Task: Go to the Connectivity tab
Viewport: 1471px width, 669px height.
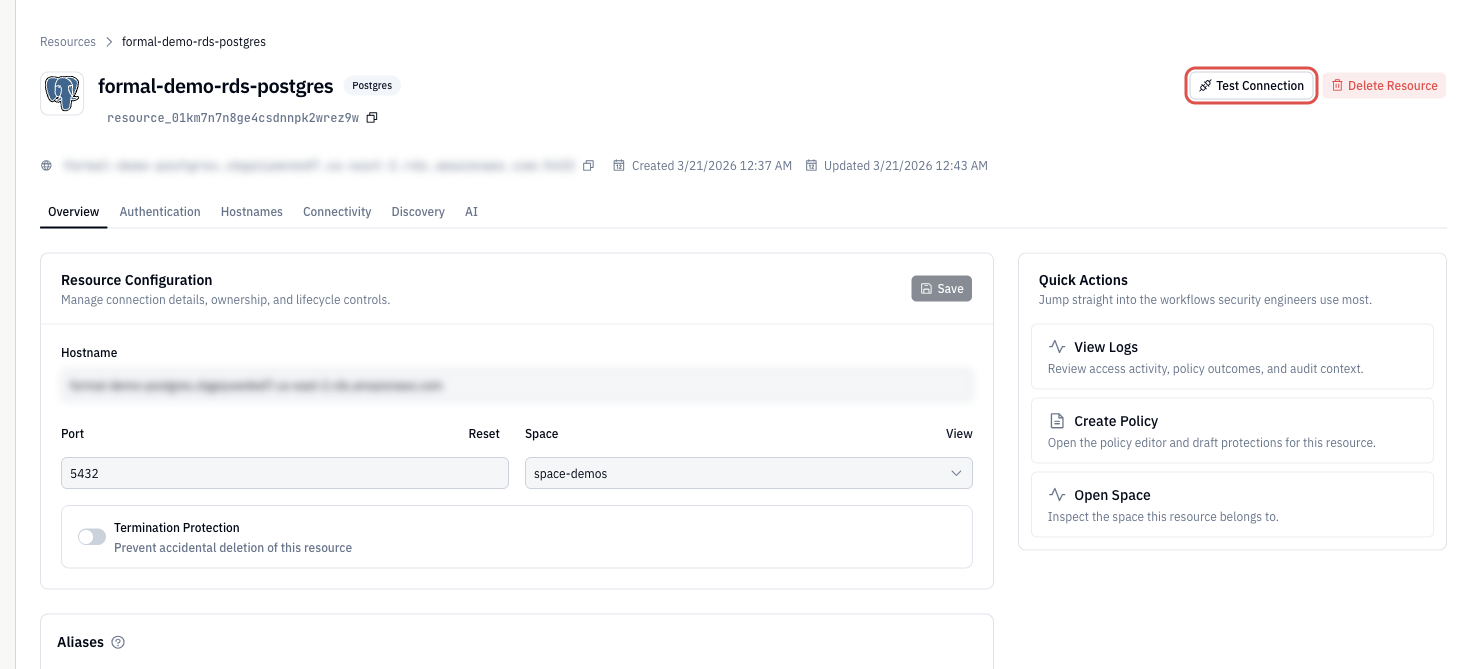Action: tap(337, 212)
